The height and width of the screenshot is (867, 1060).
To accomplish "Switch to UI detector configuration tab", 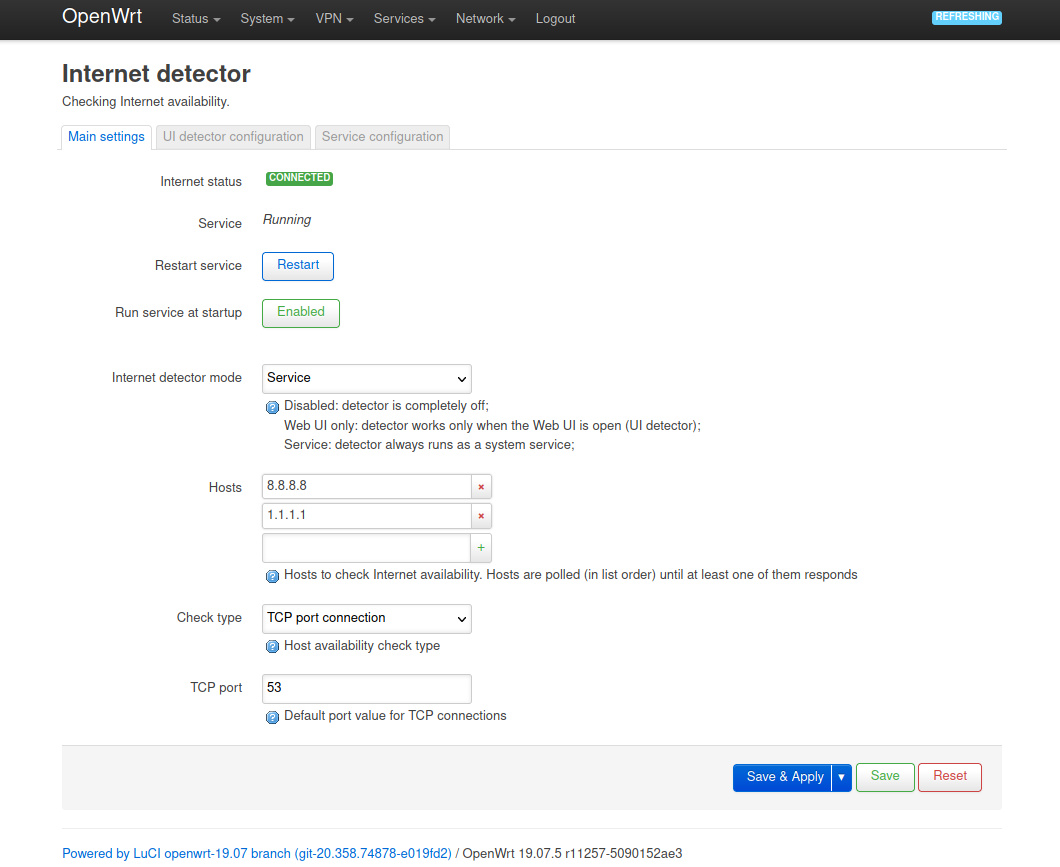I will pos(233,137).
